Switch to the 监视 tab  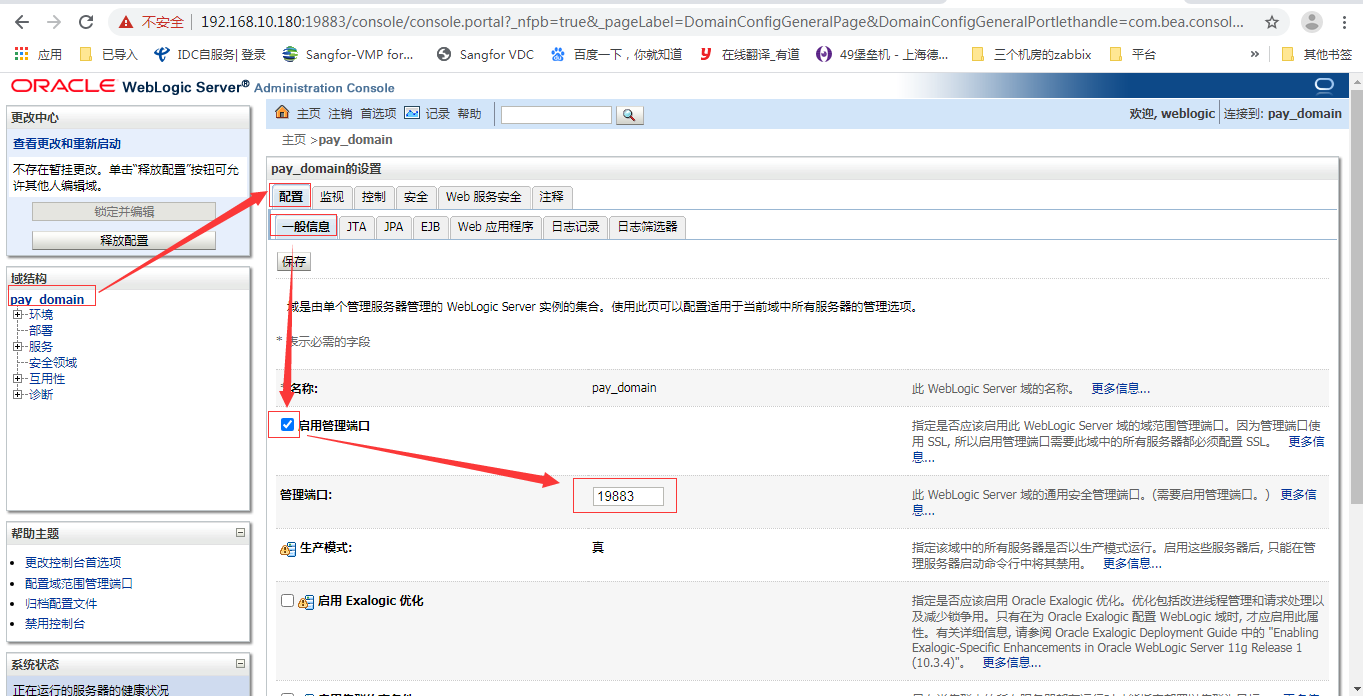(x=332, y=197)
